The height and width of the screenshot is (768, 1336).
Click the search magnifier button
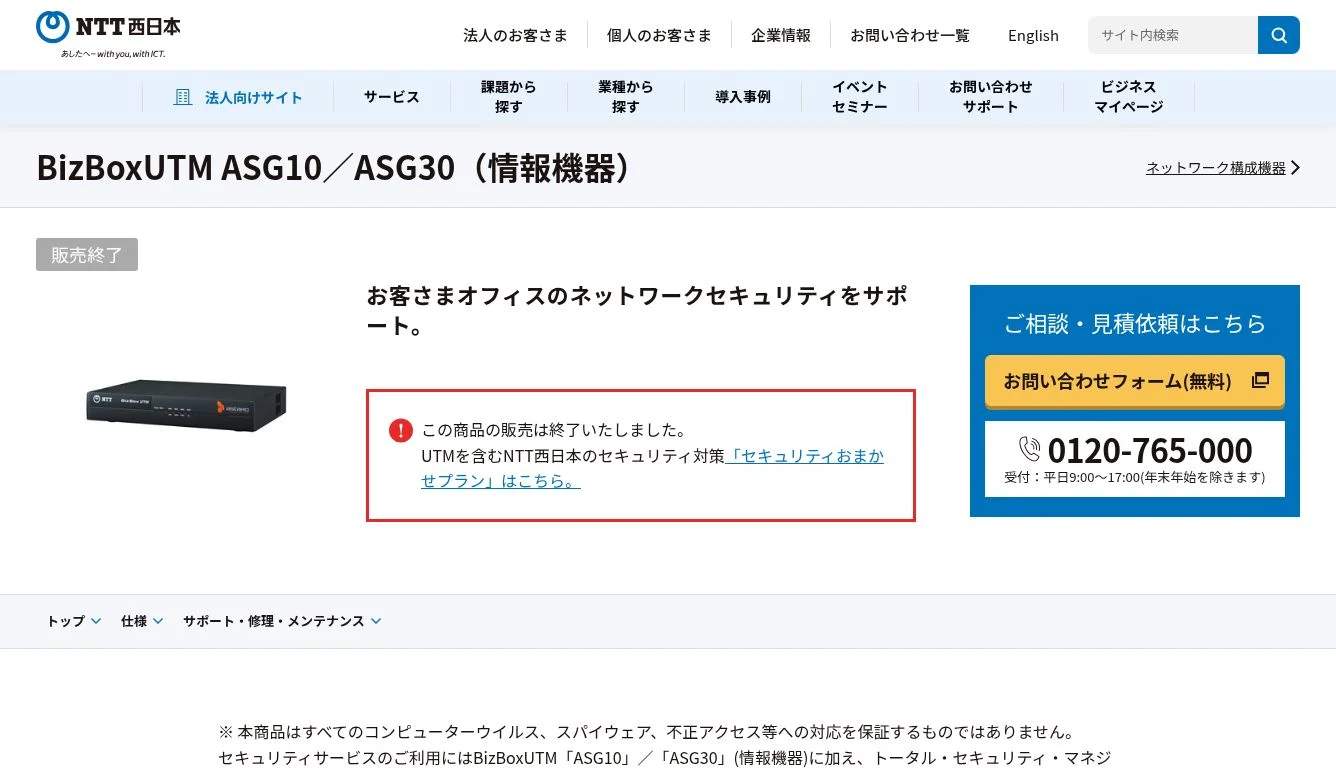pos(1279,35)
